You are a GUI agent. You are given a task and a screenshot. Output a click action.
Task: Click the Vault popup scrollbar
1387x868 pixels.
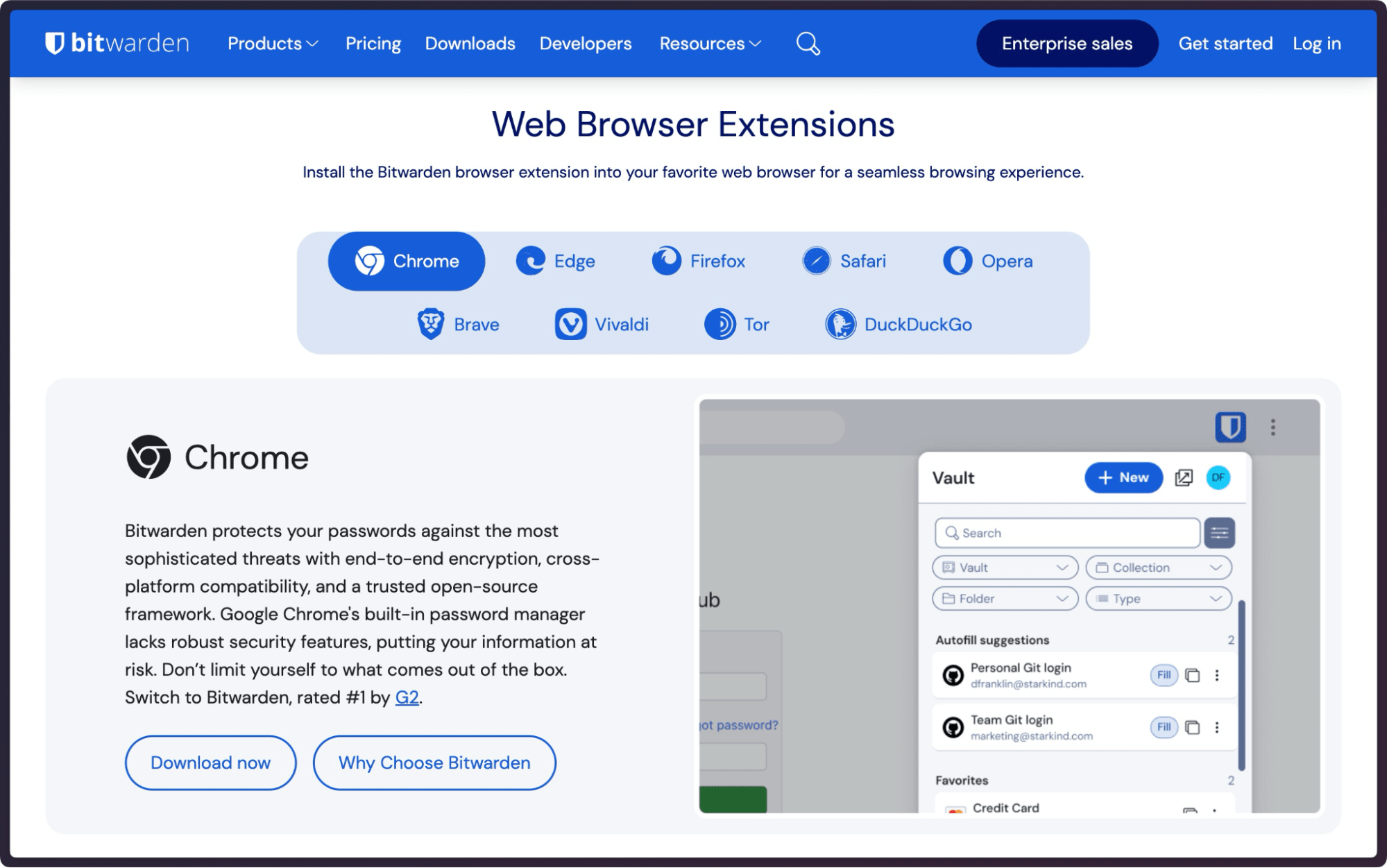coord(1241,686)
